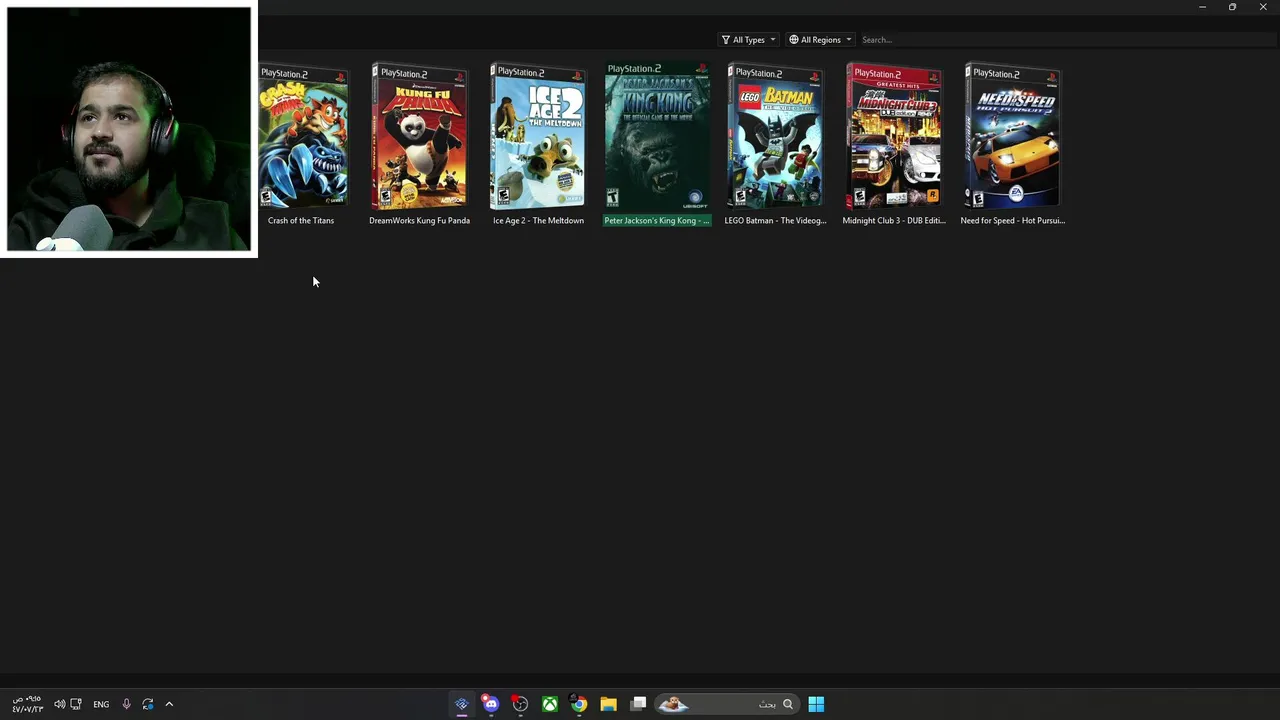Click the taskbar search box

click(727, 704)
